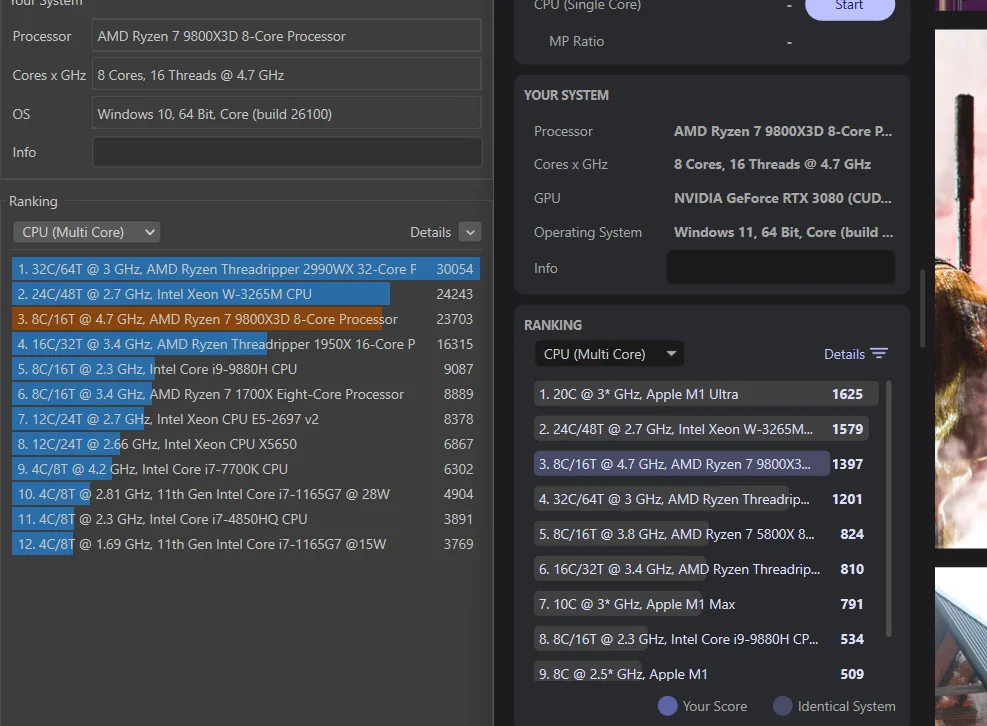Select right ranking row Apple M1 Ultra 1625

[x=706, y=394]
